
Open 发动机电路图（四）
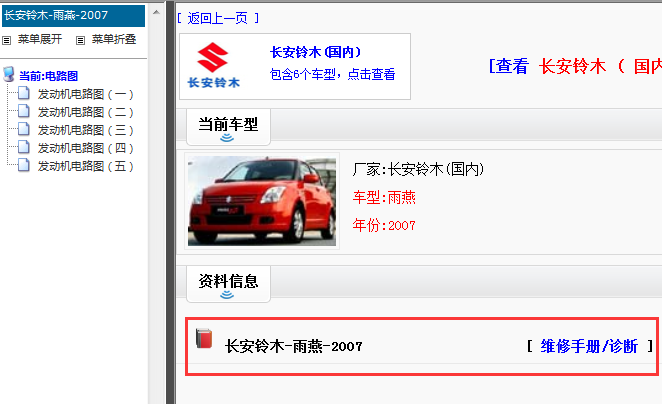click(86, 149)
